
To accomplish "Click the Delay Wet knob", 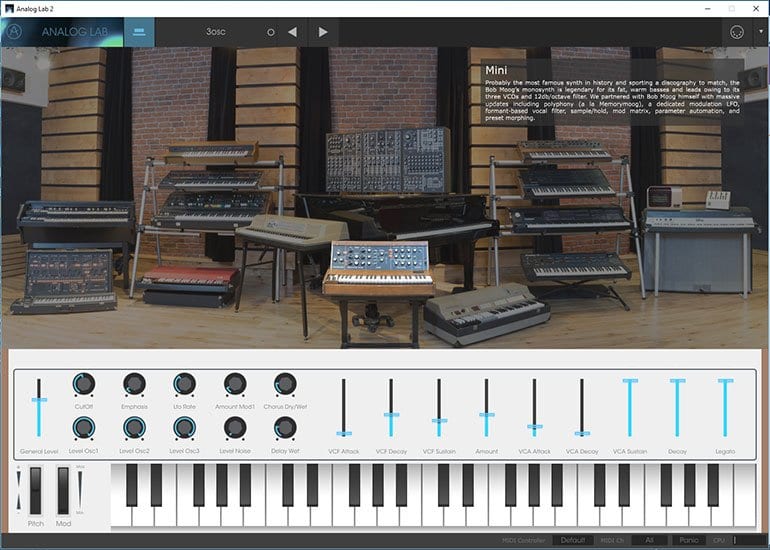I will tap(285, 428).
